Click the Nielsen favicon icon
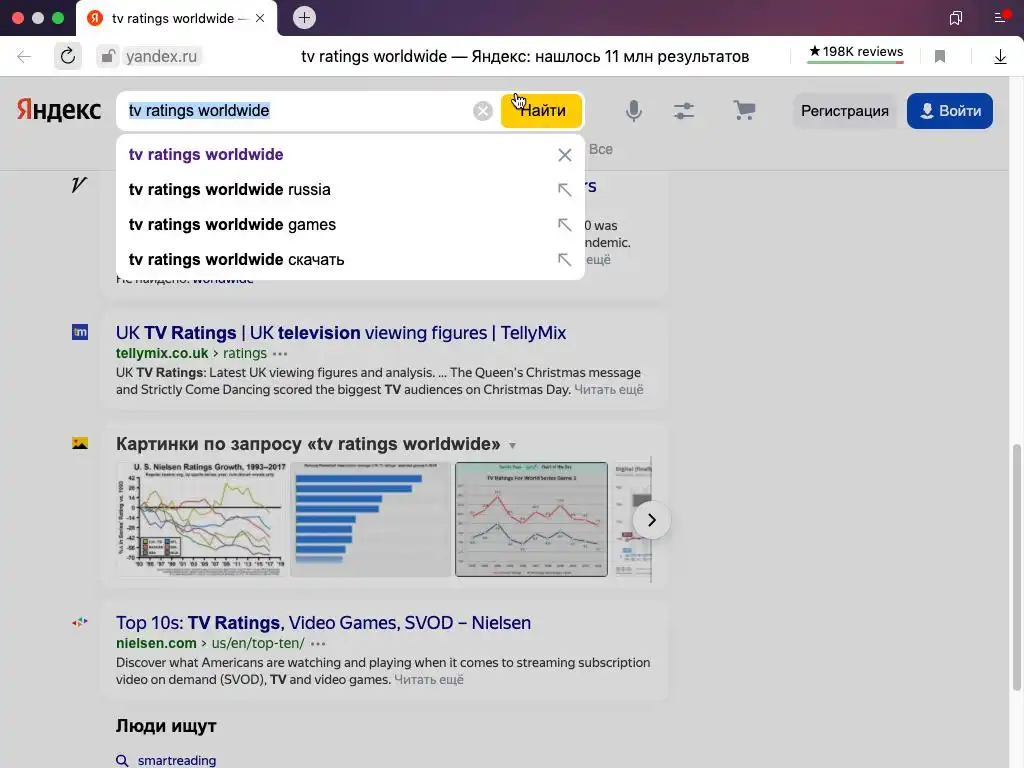Viewport: 1024px width, 768px height. (80, 622)
